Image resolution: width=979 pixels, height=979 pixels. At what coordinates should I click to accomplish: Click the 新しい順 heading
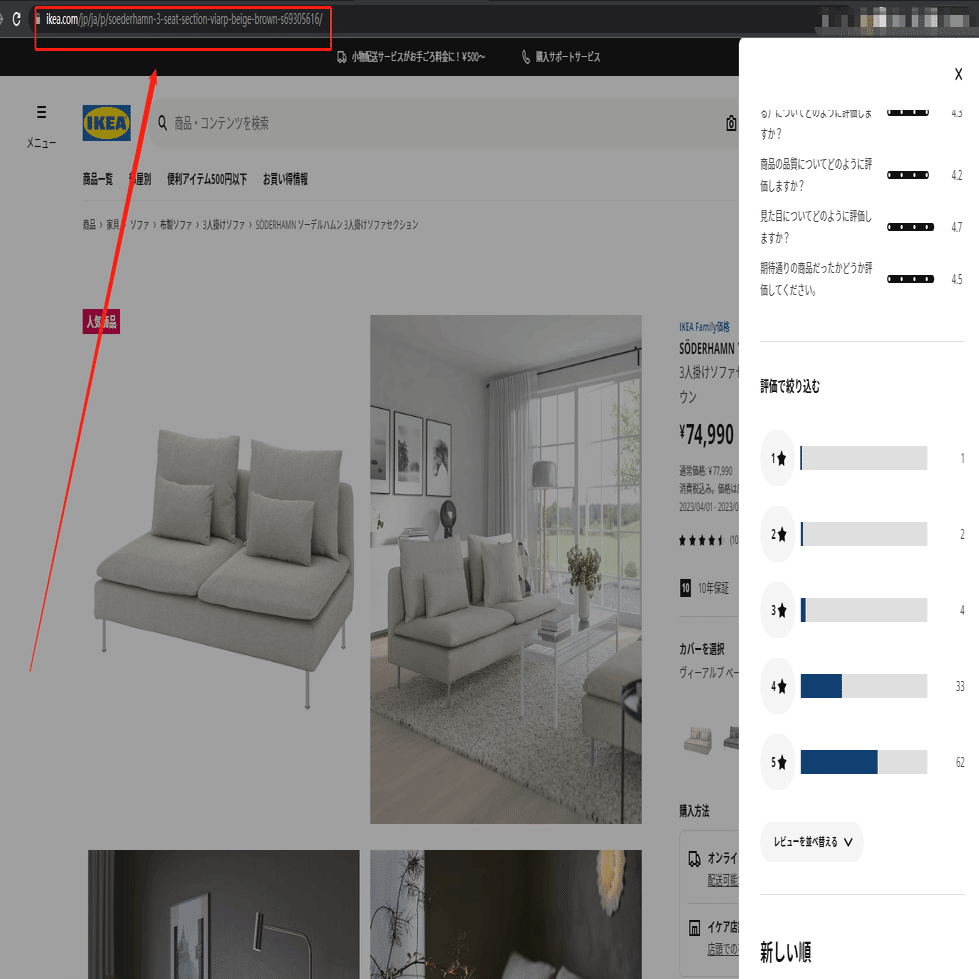tap(785, 953)
